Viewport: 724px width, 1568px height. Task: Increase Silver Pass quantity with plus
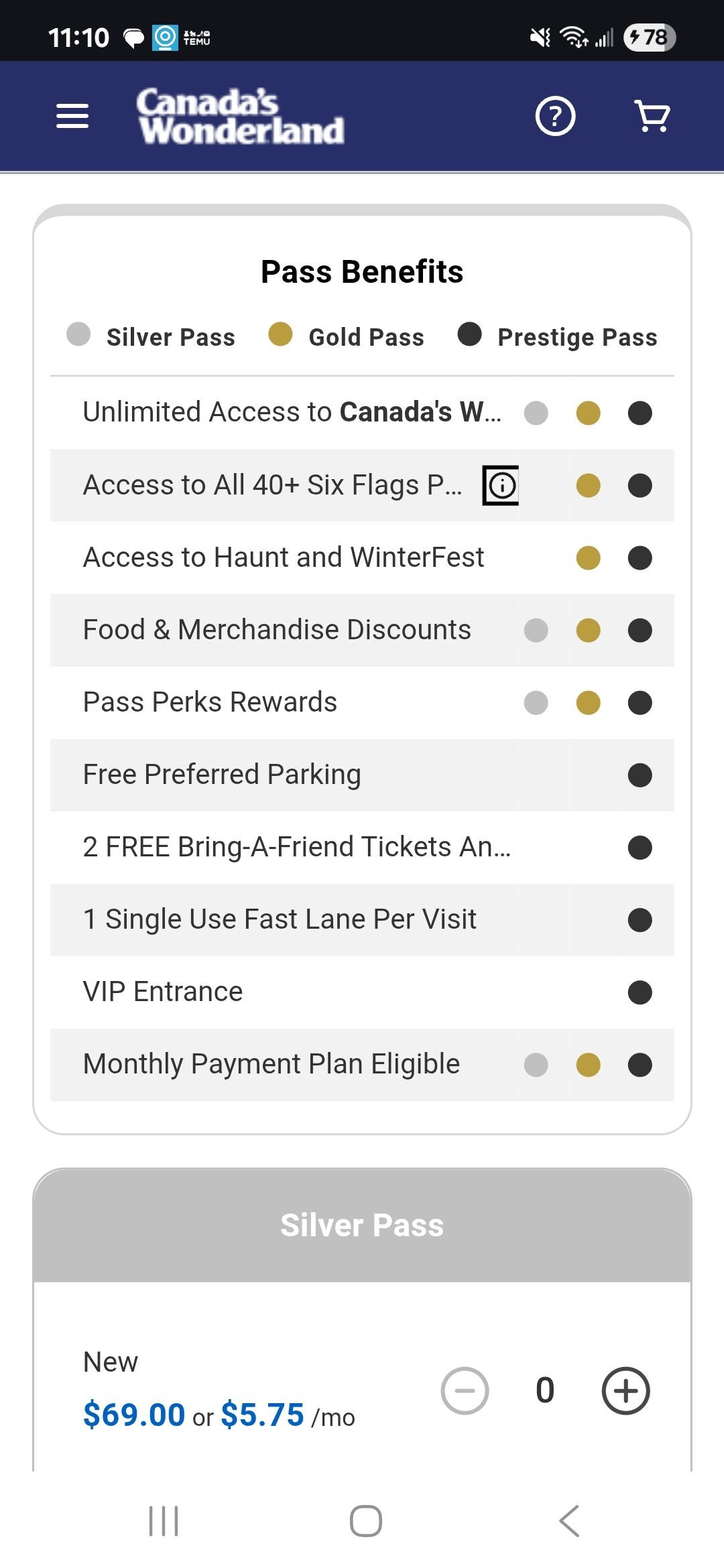[x=625, y=1390]
